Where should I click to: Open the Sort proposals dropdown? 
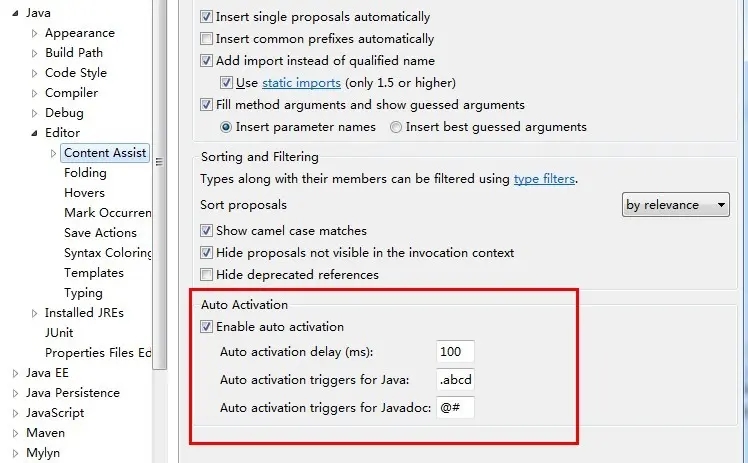click(x=676, y=205)
